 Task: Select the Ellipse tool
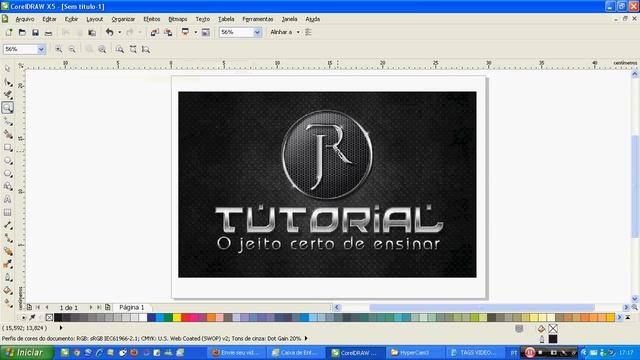[x=7, y=160]
